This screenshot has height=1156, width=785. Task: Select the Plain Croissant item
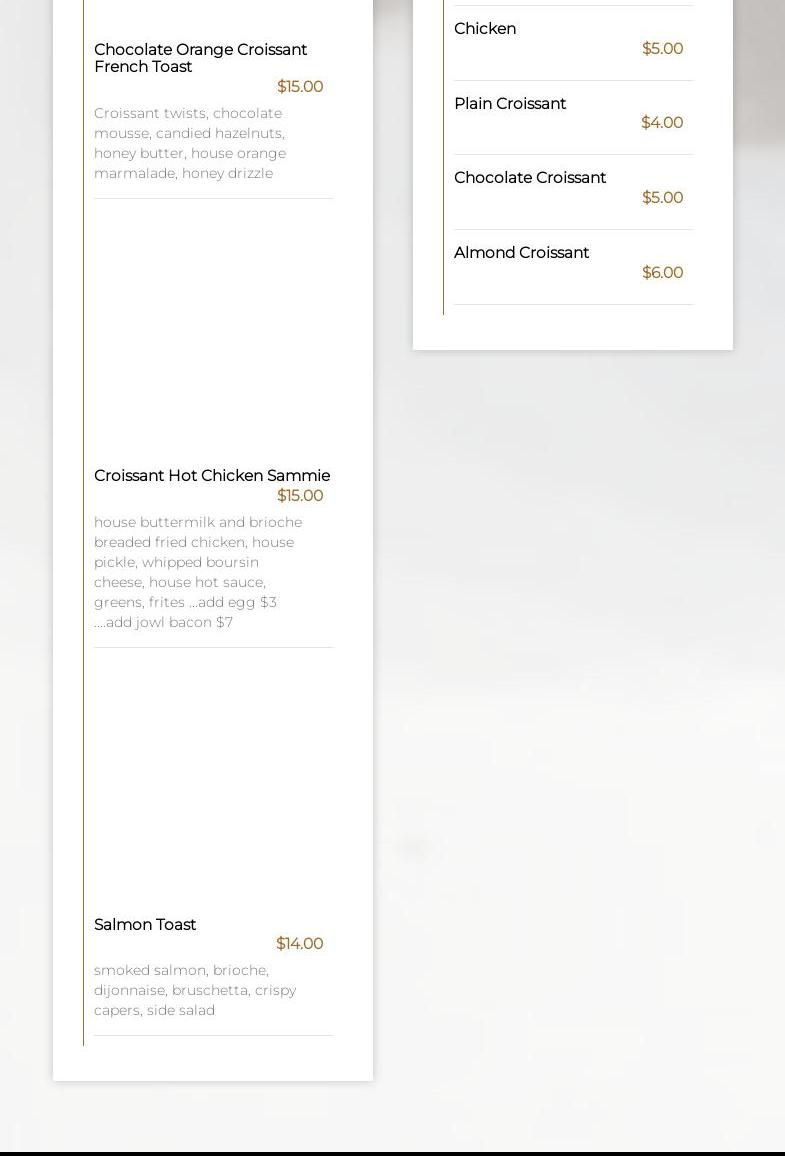coord(510,104)
